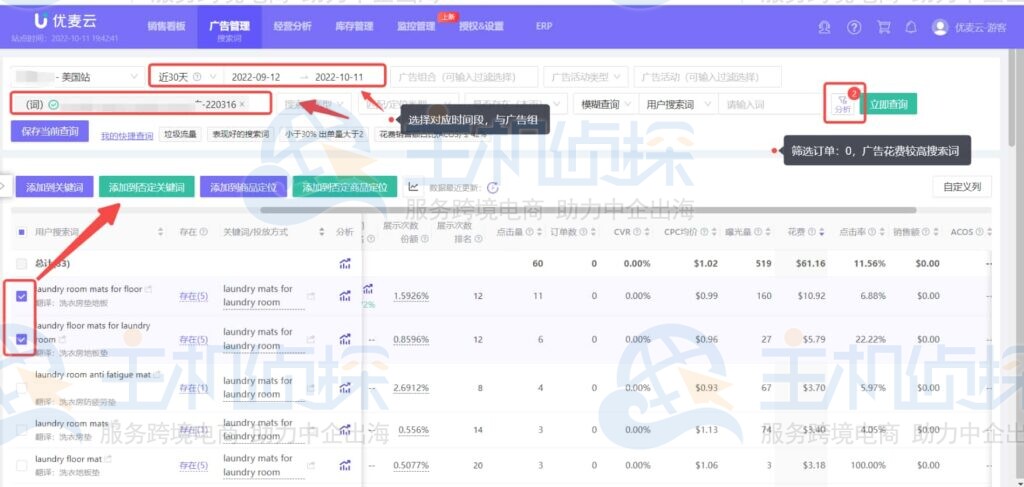Open external link icon next to laundry room mats for floor
Image resolution: width=1024 pixels, height=487 pixels.
pyautogui.click(x=148, y=289)
